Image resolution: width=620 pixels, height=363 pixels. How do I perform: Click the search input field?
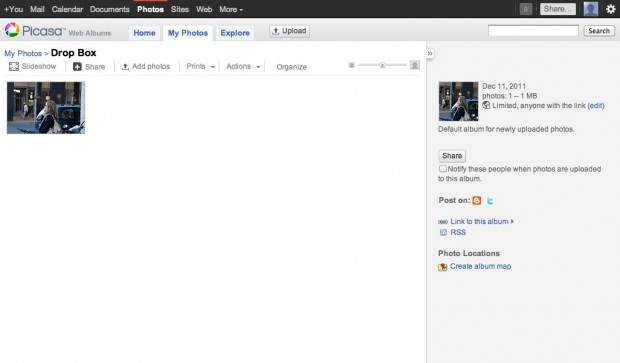(533, 31)
